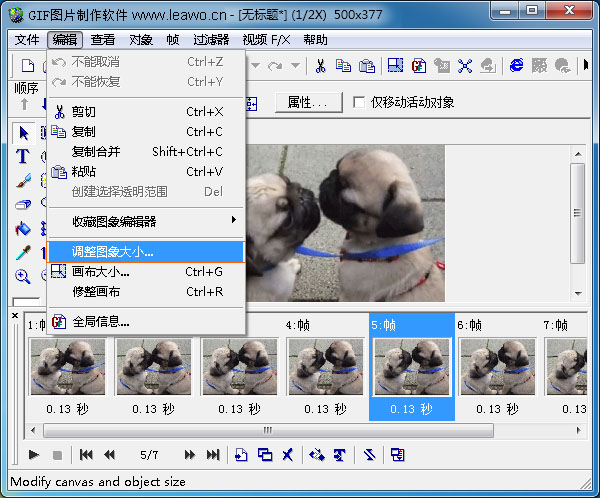Click the add banner text icon
The height and width of the screenshot is (498, 600).
pos(339,455)
